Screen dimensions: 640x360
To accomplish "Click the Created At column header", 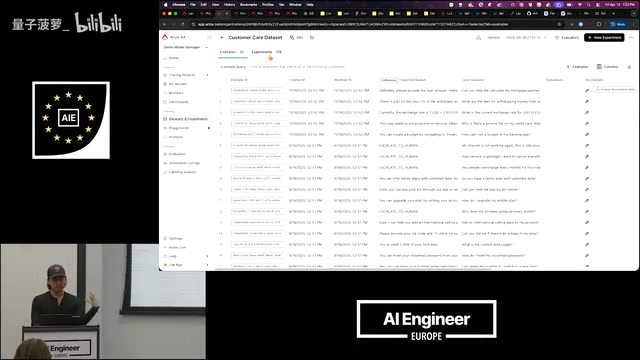I will (x=297, y=80).
